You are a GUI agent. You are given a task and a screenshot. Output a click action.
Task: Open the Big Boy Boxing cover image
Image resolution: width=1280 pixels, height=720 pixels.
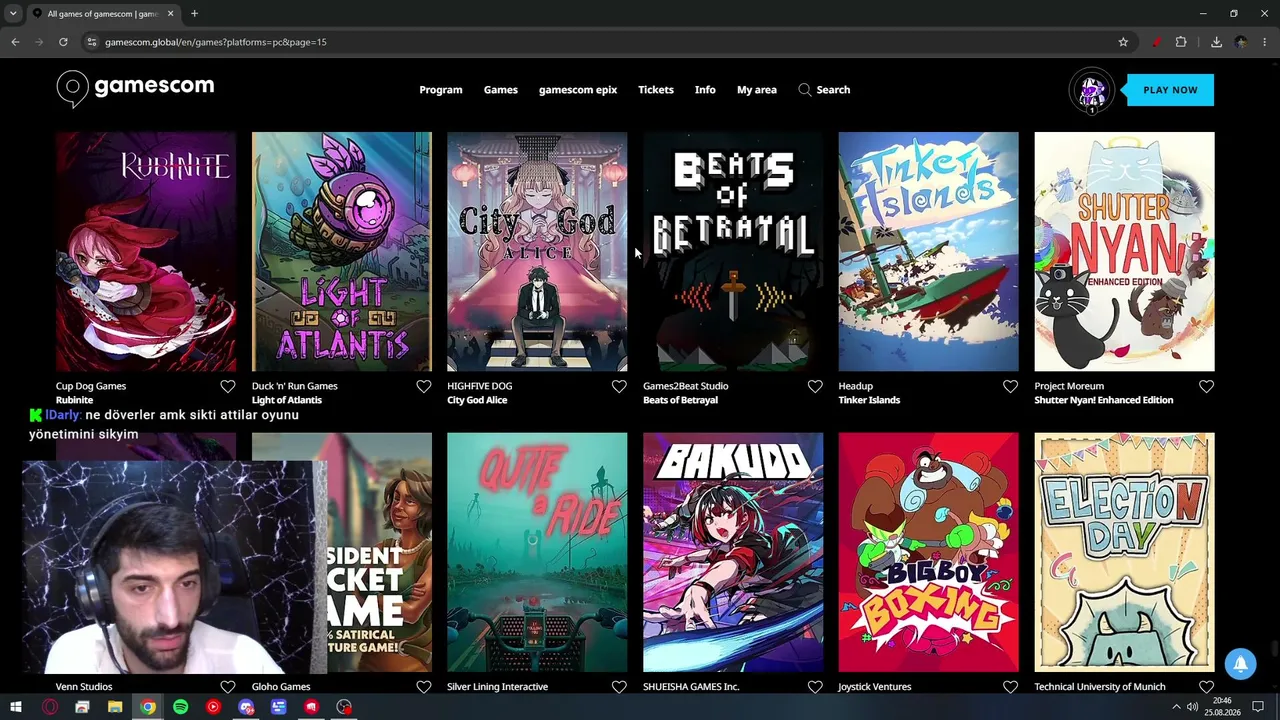(x=928, y=552)
